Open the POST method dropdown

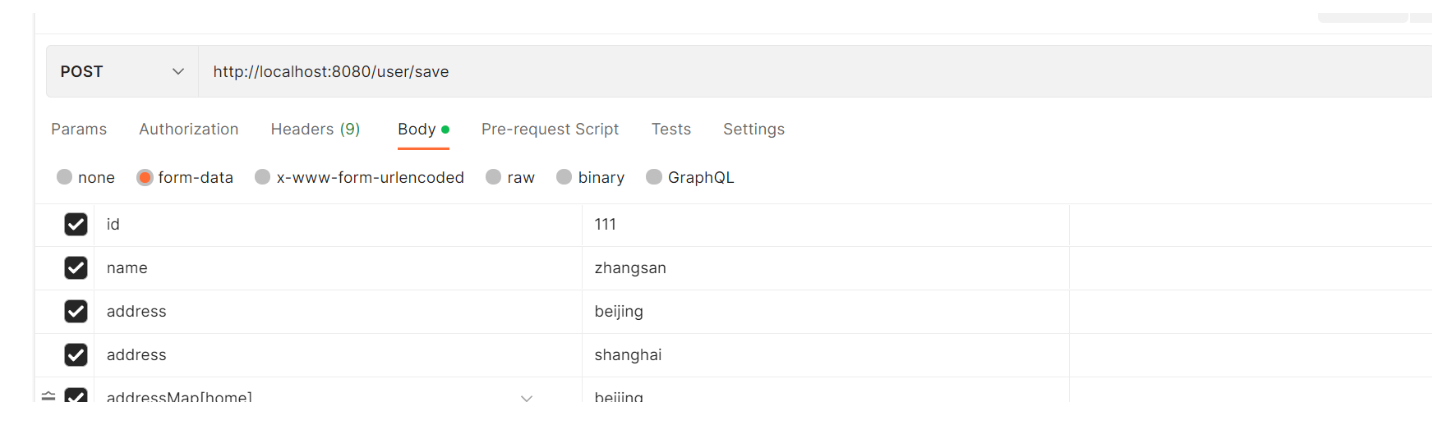[x=122, y=72]
